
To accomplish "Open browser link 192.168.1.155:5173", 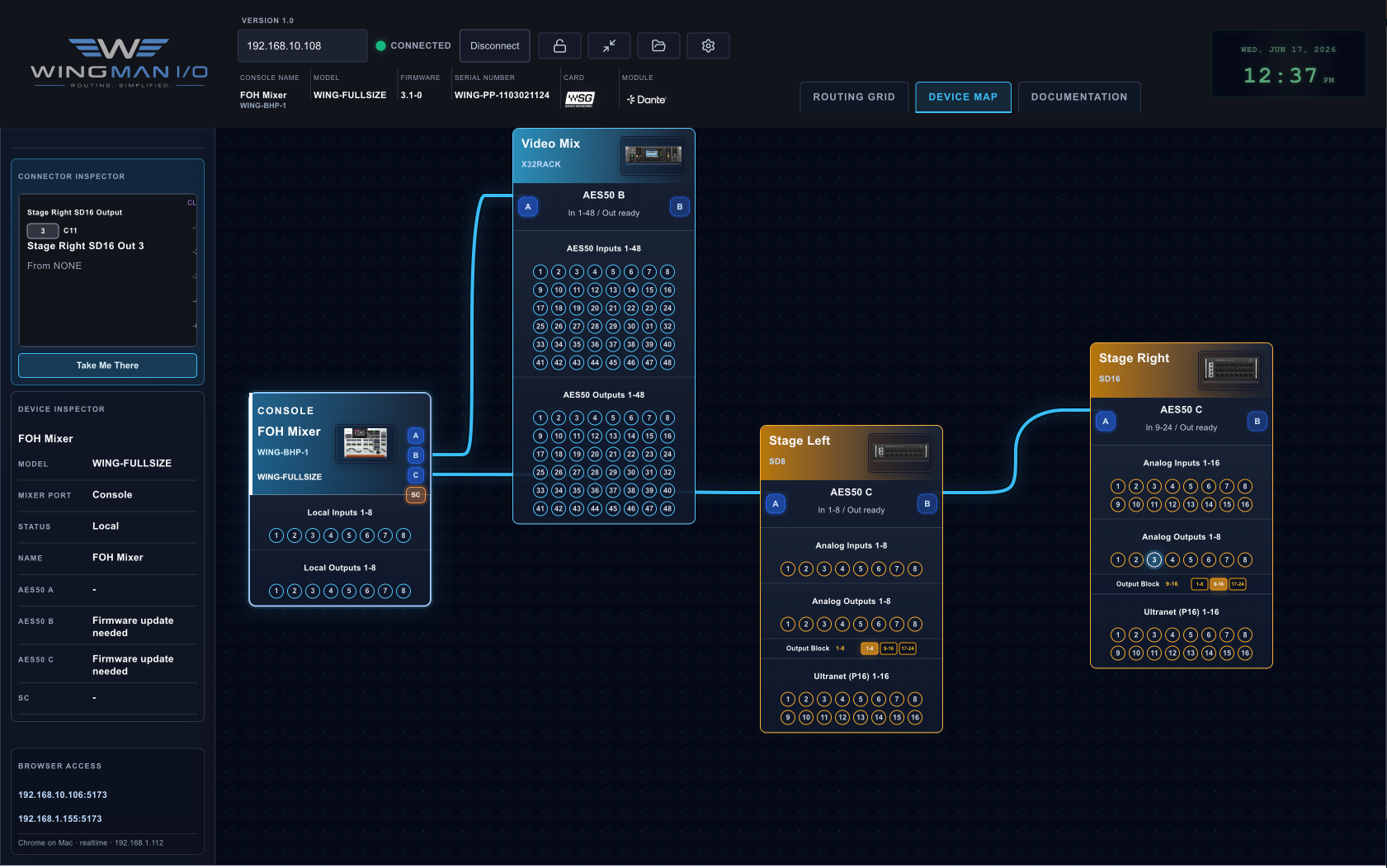I will tap(60, 819).
